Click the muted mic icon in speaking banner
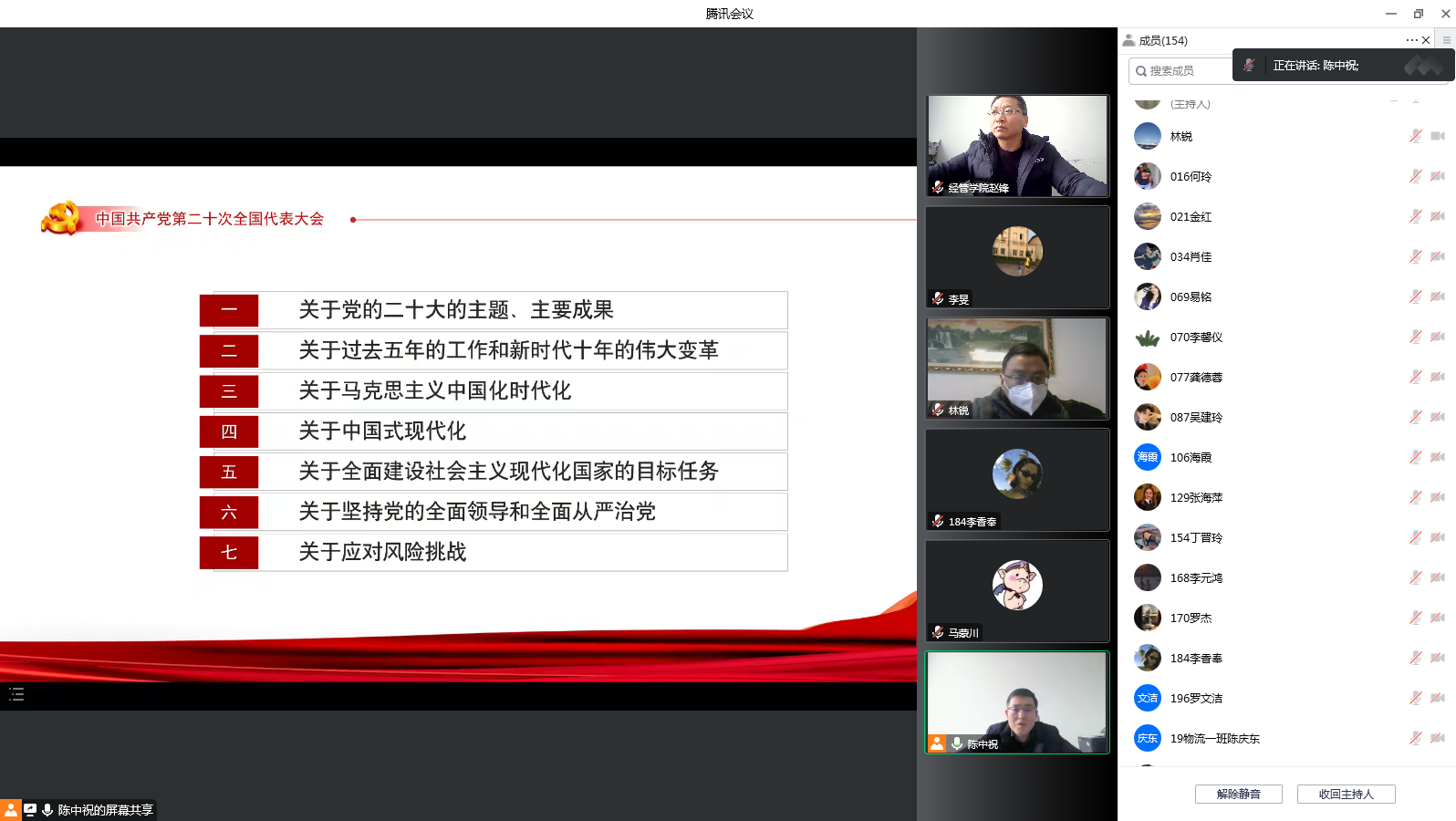Viewport: 1456px width, 821px height. pos(1249,65)
